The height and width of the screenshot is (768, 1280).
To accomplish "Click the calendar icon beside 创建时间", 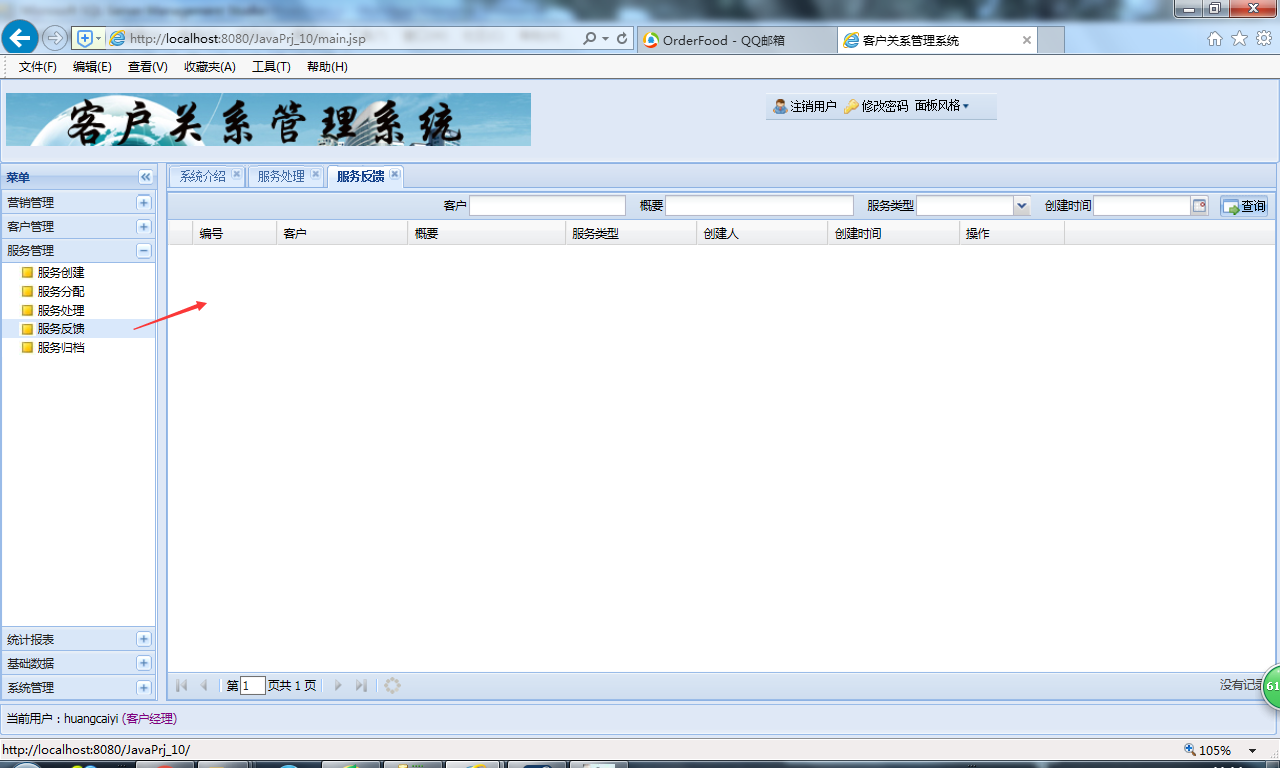I will [x=1197, y=205].
